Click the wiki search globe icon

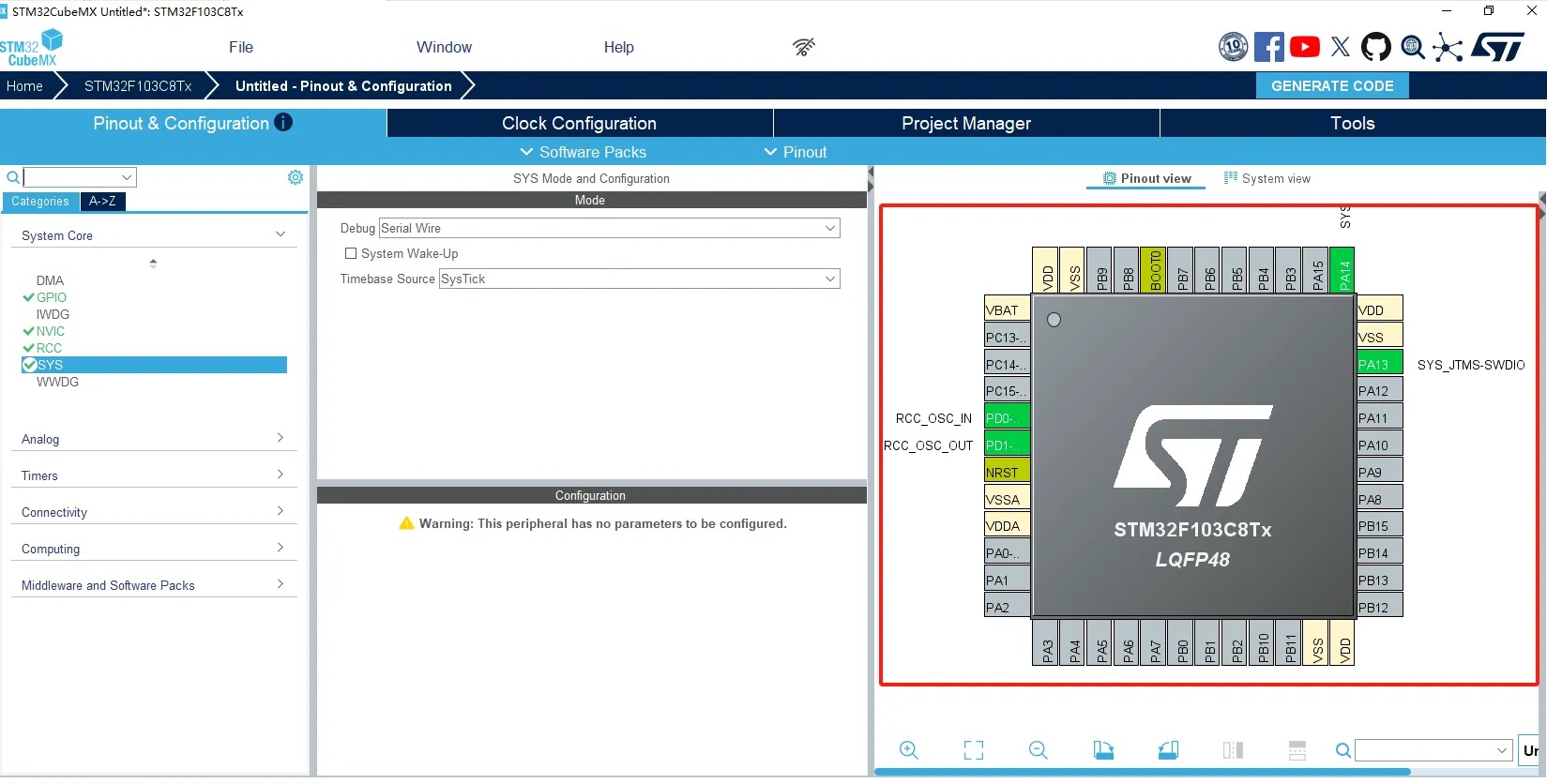[x=1412, y=47]
